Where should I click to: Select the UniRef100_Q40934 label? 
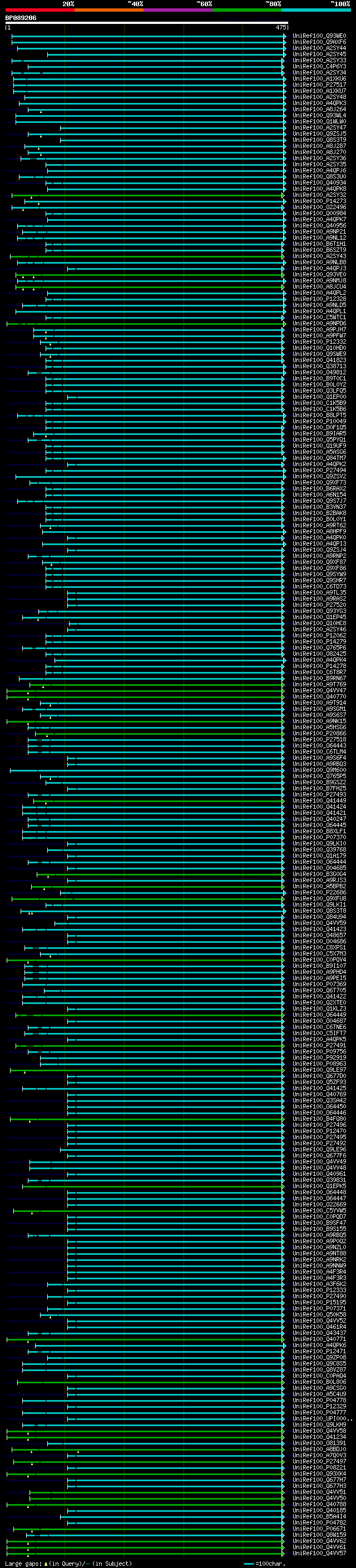pyautogui.click(x=319, y=182)
